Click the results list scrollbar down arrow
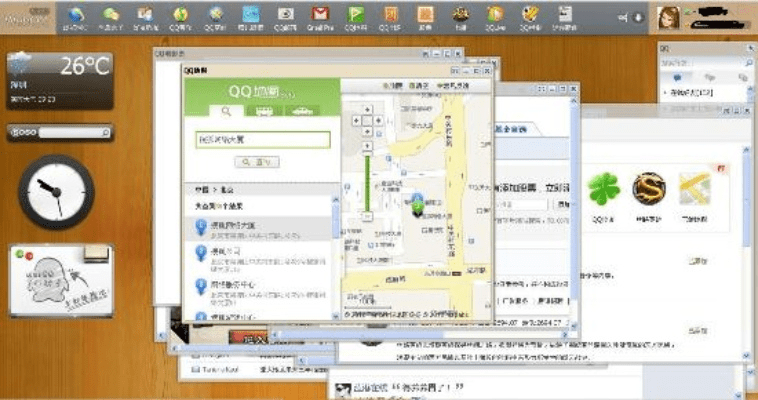Image resolution: width=758 pixels, height=400 pixels. click(x=336, y=316)
